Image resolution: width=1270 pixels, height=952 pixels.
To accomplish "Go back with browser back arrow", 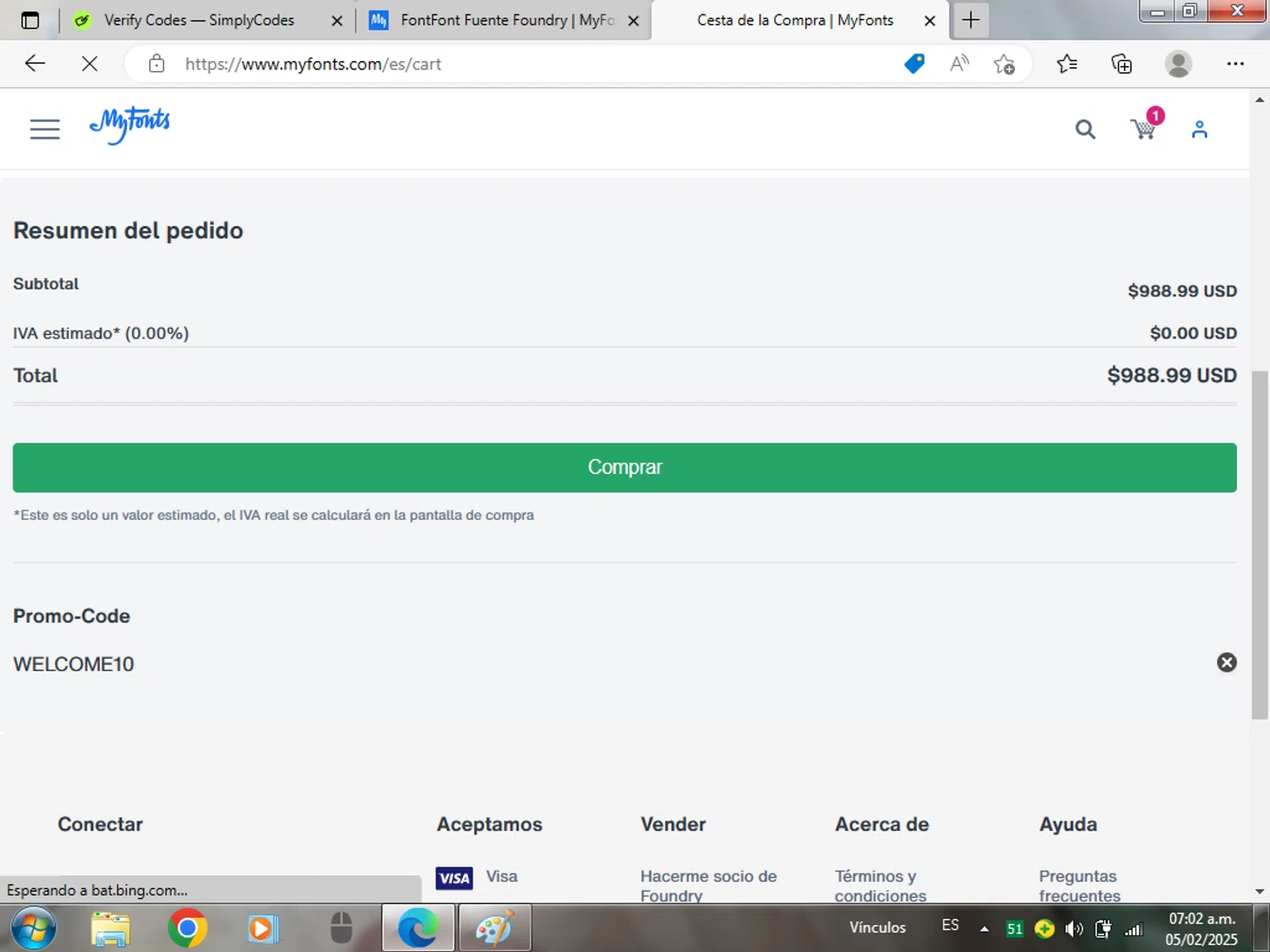I will (x=35, y=63).
